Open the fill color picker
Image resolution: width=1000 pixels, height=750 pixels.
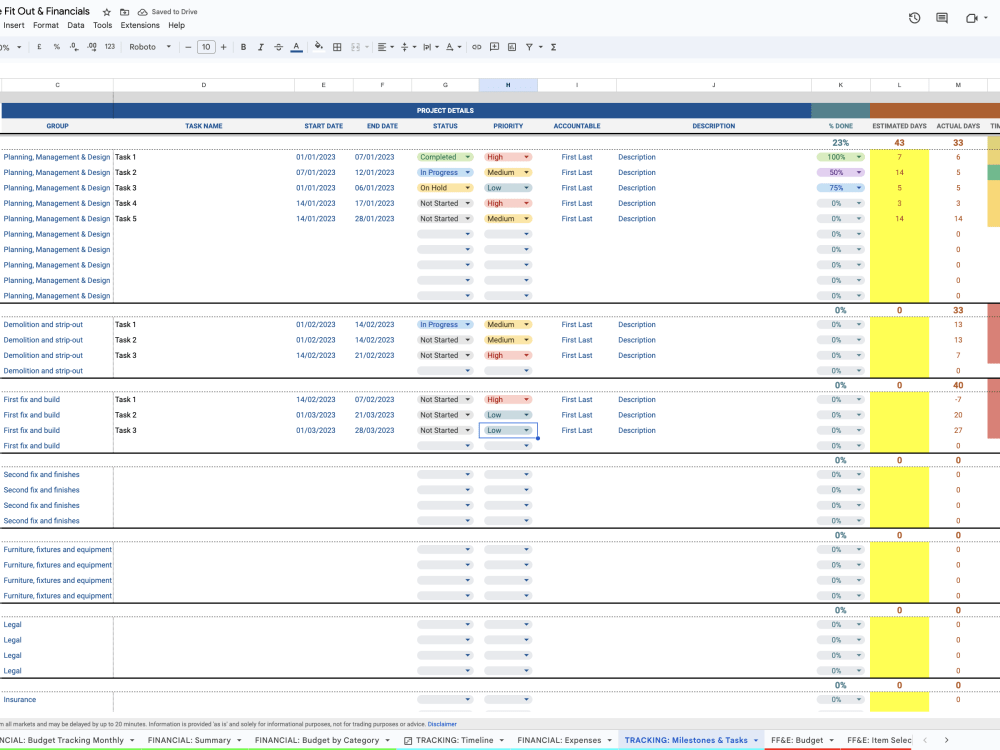click(317, 46)
